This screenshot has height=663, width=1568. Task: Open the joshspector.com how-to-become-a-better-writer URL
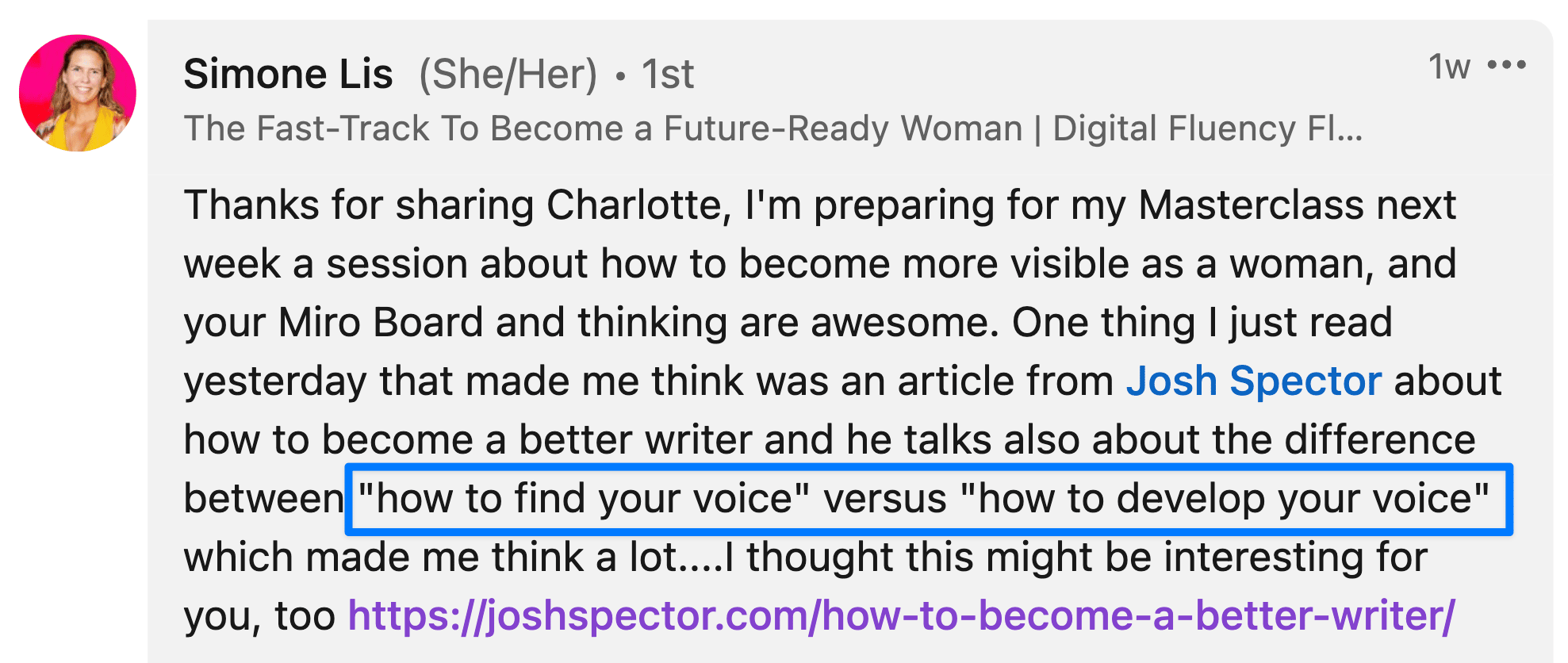click(902, 616)
